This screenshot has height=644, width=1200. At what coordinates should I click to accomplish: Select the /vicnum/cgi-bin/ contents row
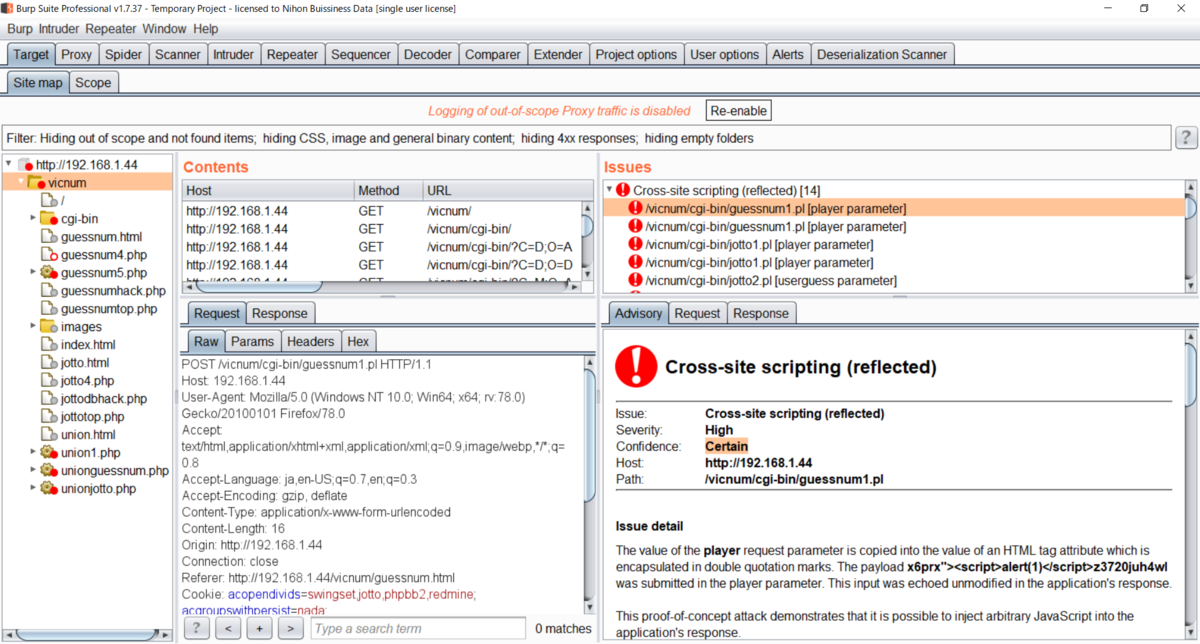click(382, 228)
